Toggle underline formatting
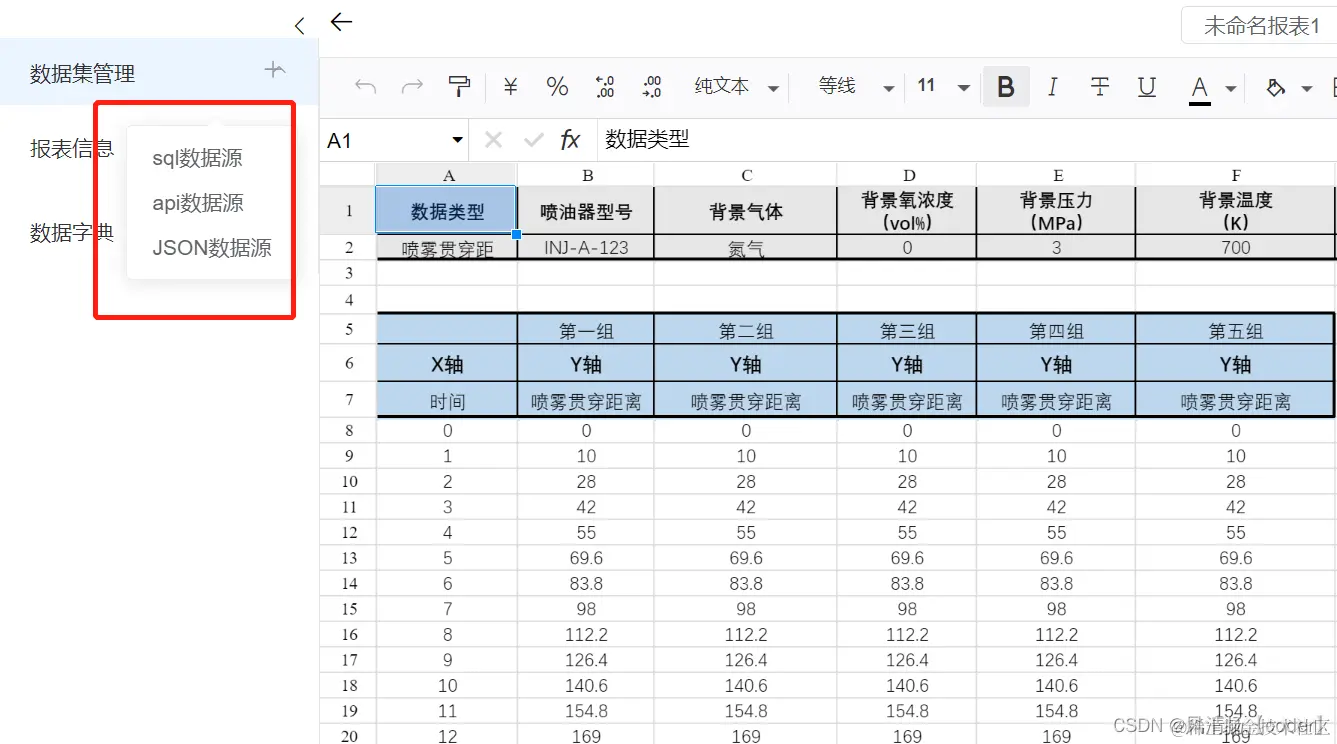Image resolution: width=1337 pixels, height=744 pixels. click(1146, 87)
